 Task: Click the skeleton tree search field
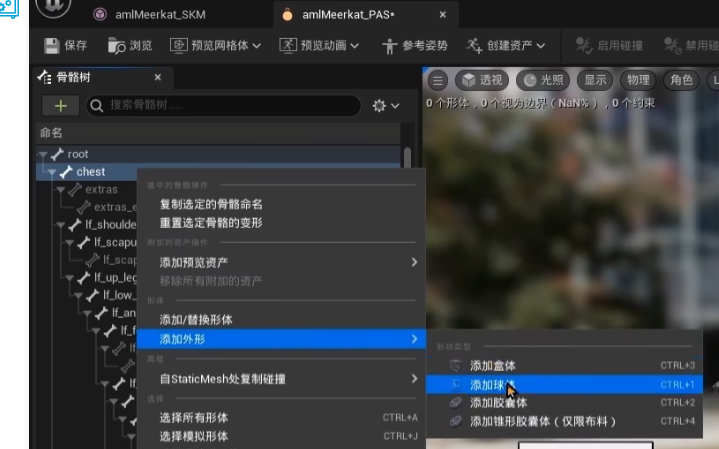(223, 106)
